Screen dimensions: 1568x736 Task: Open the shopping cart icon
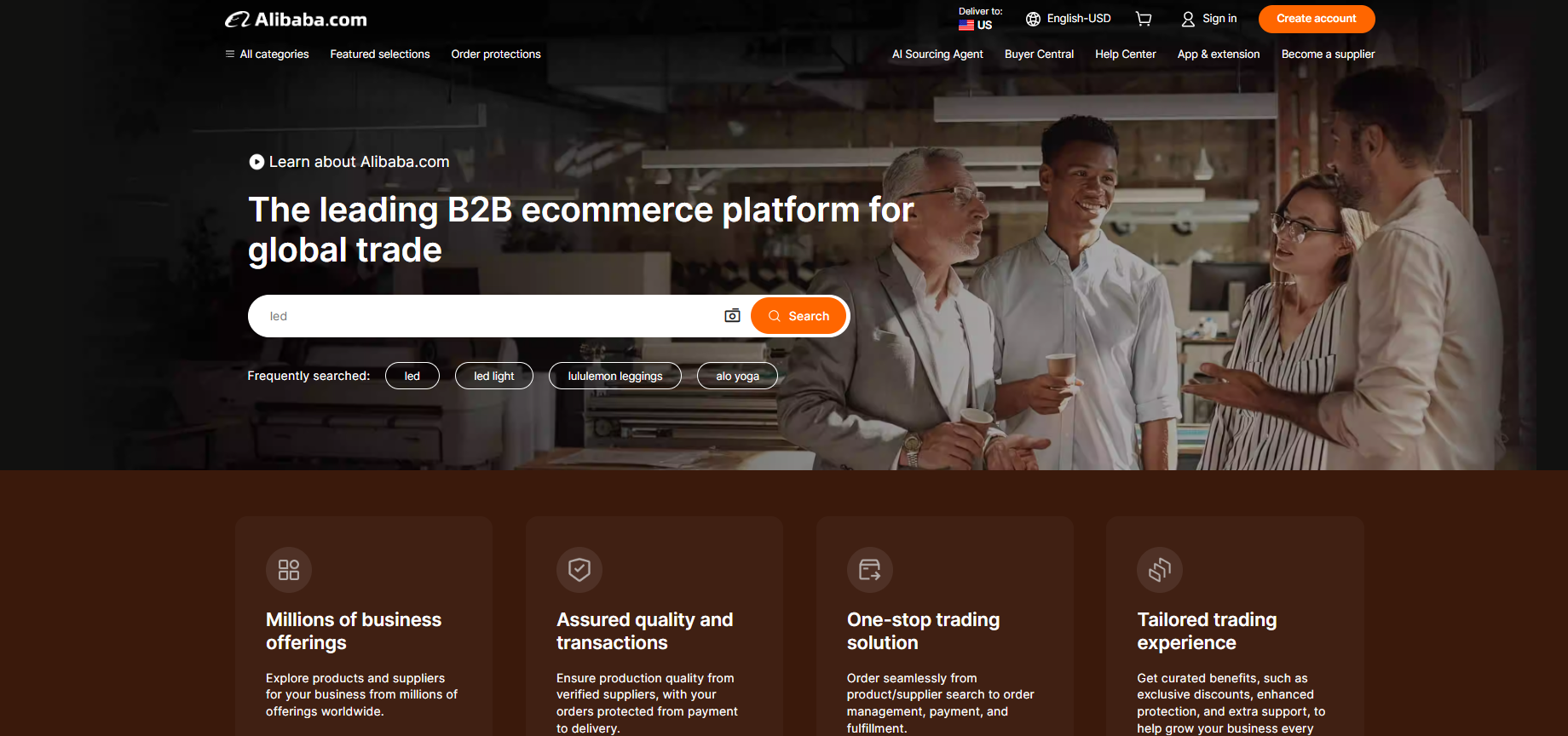tap(1144, 19)
